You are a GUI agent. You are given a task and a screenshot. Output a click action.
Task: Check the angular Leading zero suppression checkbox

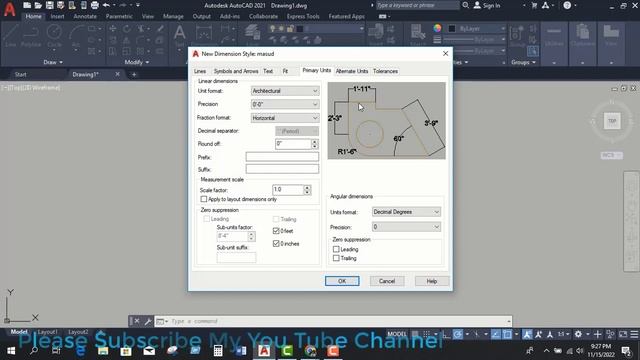click(336, 249)
